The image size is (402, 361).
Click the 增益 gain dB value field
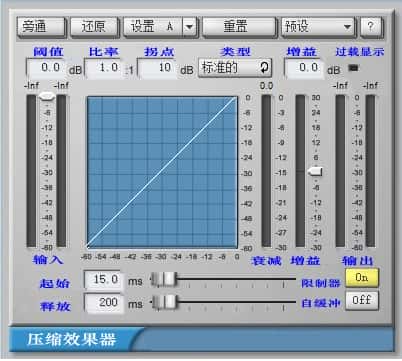[304, 68]
